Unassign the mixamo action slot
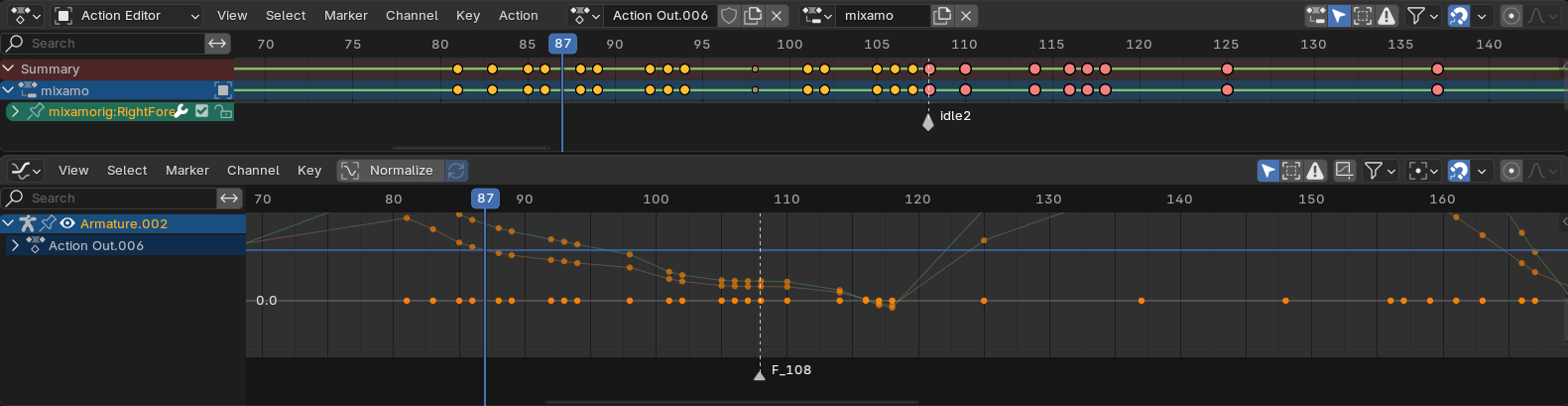Viewport: 1568px width, 406px height. point(966,15)
